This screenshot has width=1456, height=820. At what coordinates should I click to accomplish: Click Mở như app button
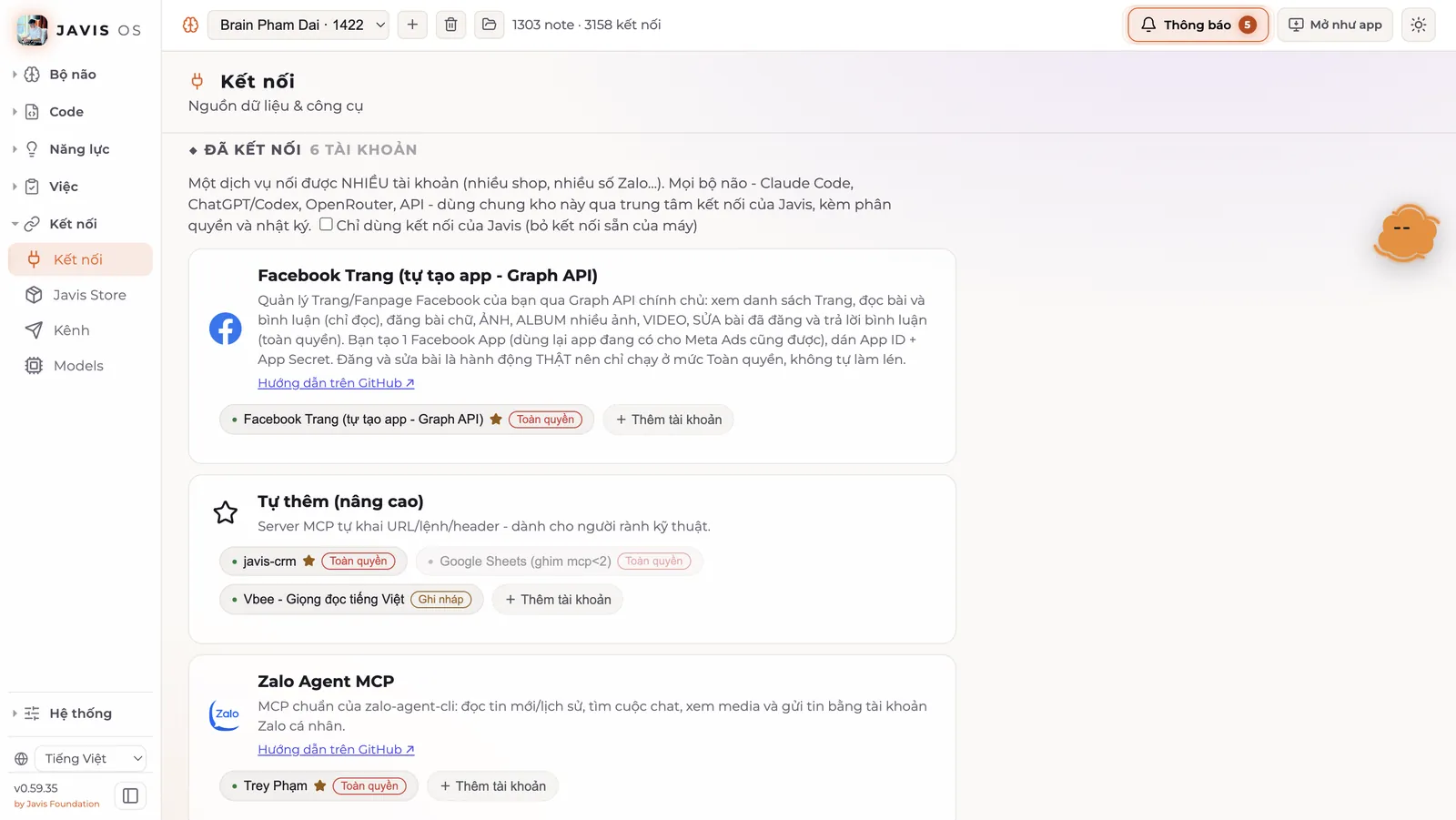[x=1335, y=25]
